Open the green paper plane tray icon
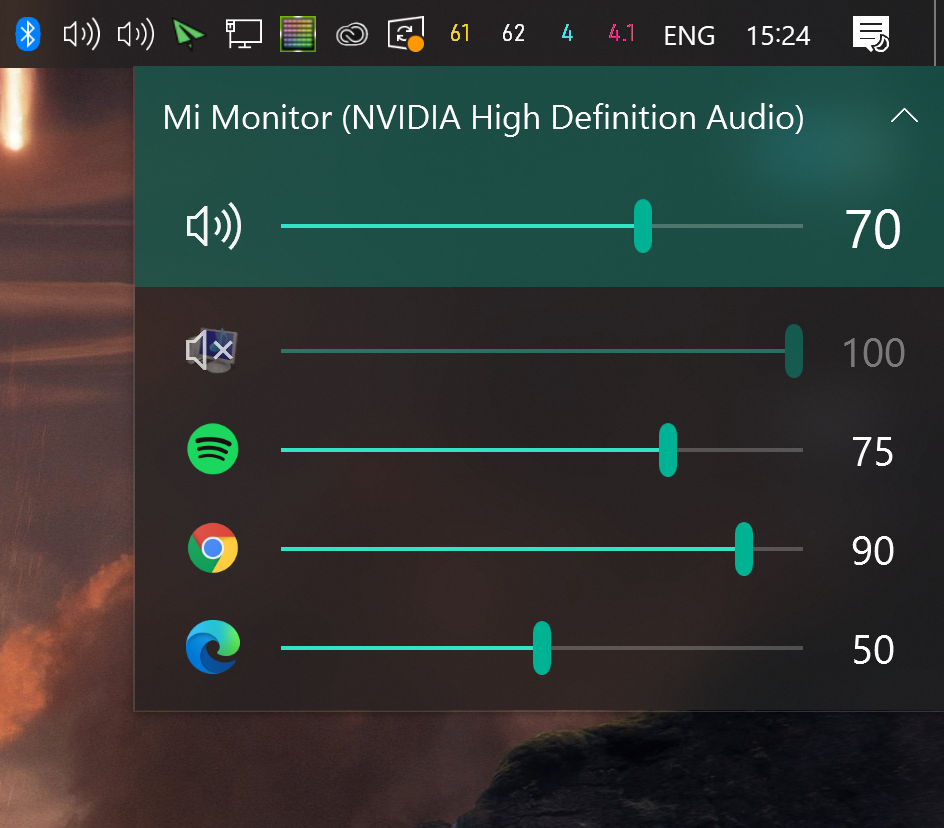944x828 pixels. pyautogui.click(x=189, y=34)
